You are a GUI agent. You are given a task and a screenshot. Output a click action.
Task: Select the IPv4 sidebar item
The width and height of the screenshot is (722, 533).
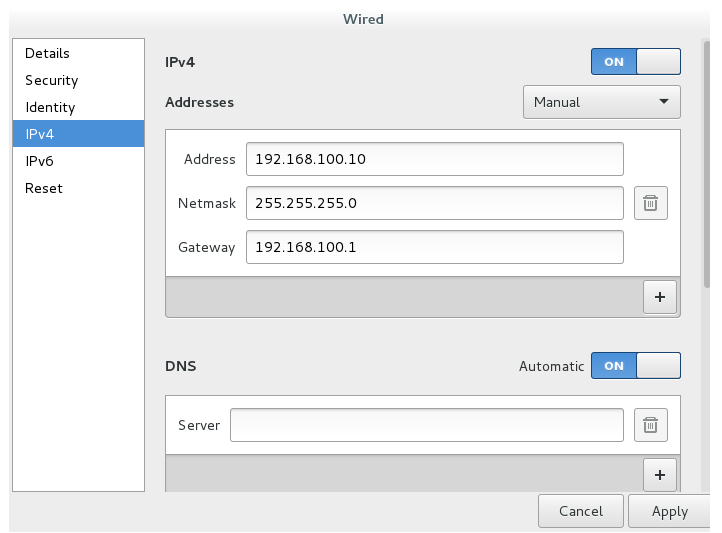[78, 134]
